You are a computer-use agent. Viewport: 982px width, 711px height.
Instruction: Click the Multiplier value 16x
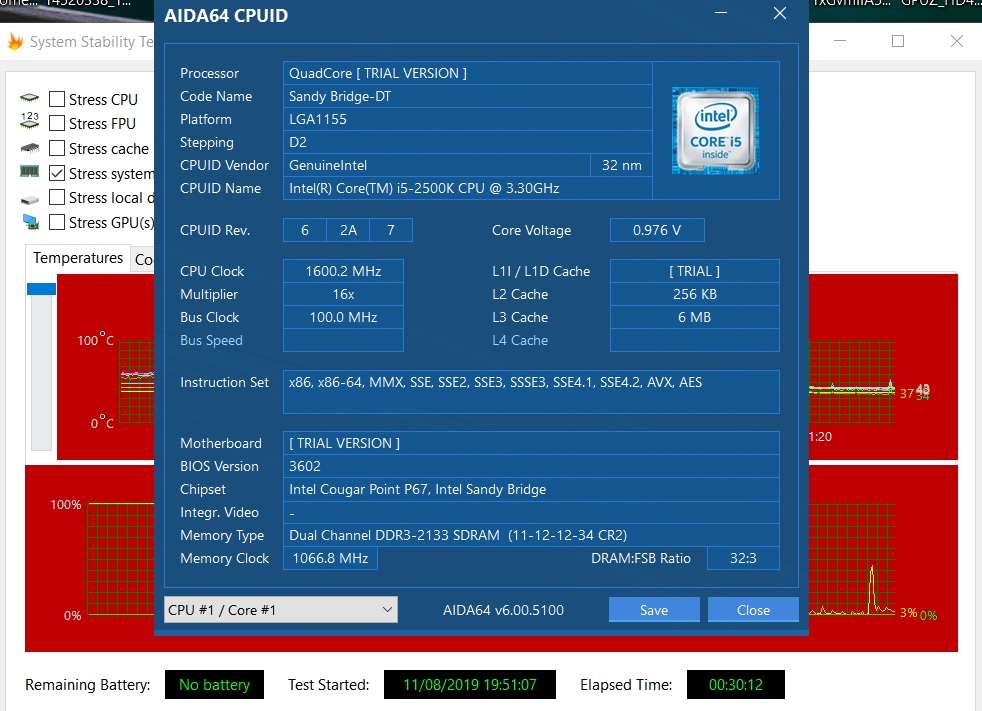pyautogui.click(x=343, y=294)
